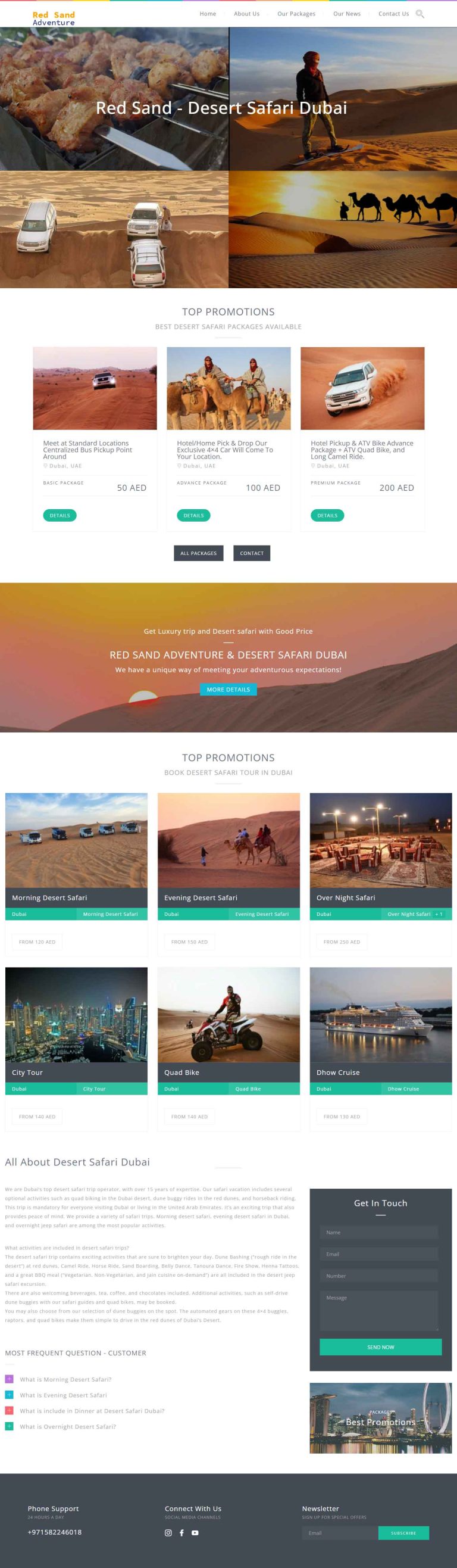The image size is (457, 1568).
Task: Click the Instagram icon in footer
Action: pos(168,1533)
